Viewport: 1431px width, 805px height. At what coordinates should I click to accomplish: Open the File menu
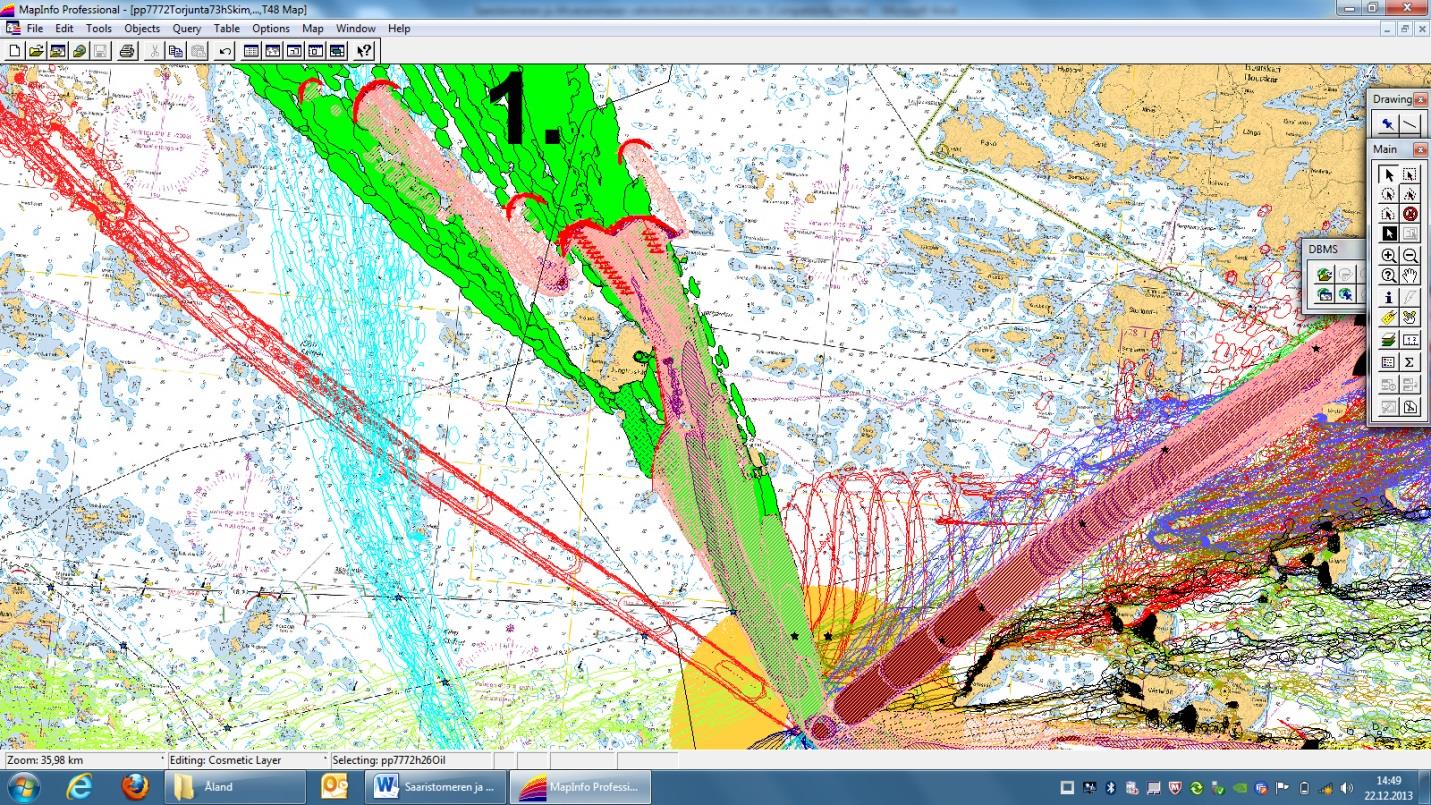click(35, 29)
